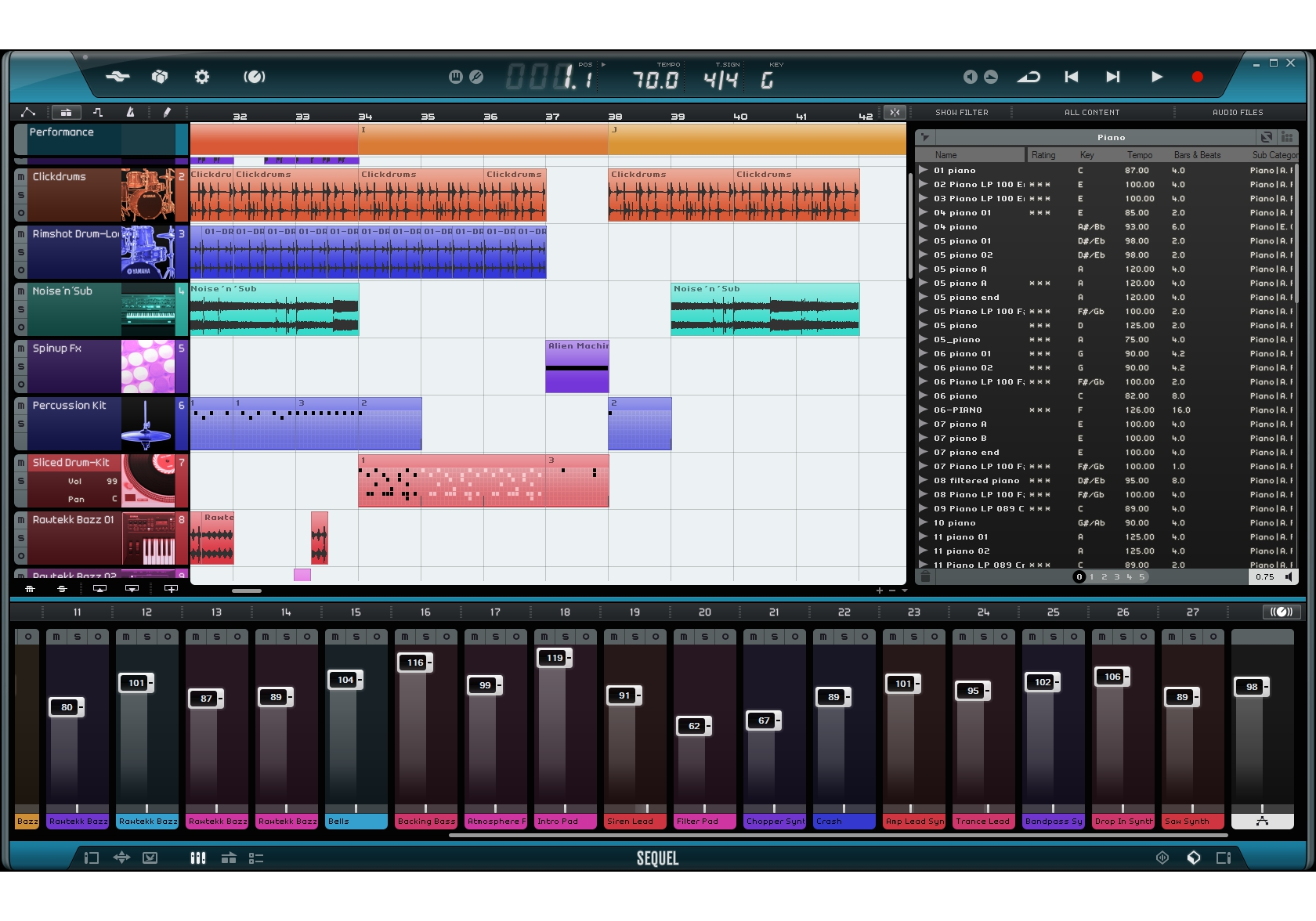The height and width of the screenshot is (921, 1316).
Task: Select the automation curve tool icon
Action: [x=28, y=112]
